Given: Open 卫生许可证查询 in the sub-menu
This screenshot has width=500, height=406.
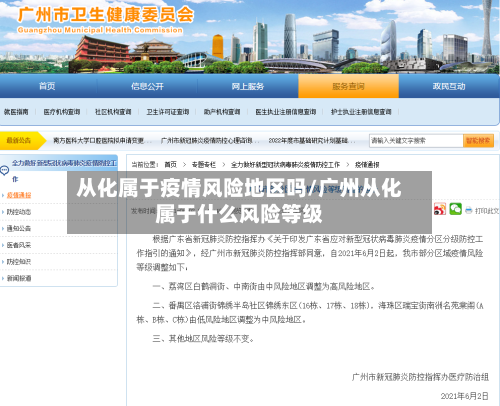Looking at the screenshot, I should pos(168,112).
